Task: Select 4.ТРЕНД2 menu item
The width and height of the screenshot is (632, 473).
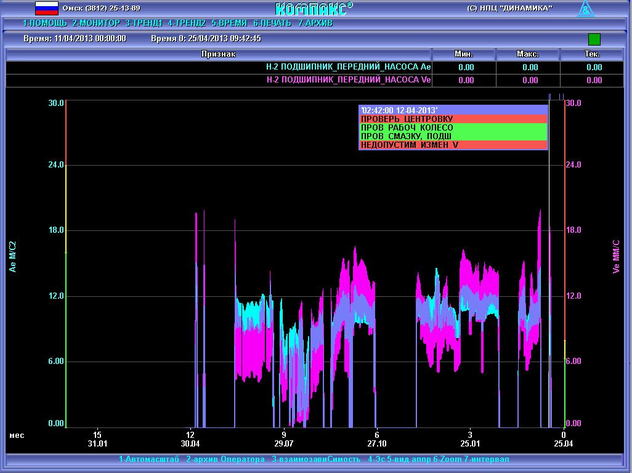Action: (187, 21)
